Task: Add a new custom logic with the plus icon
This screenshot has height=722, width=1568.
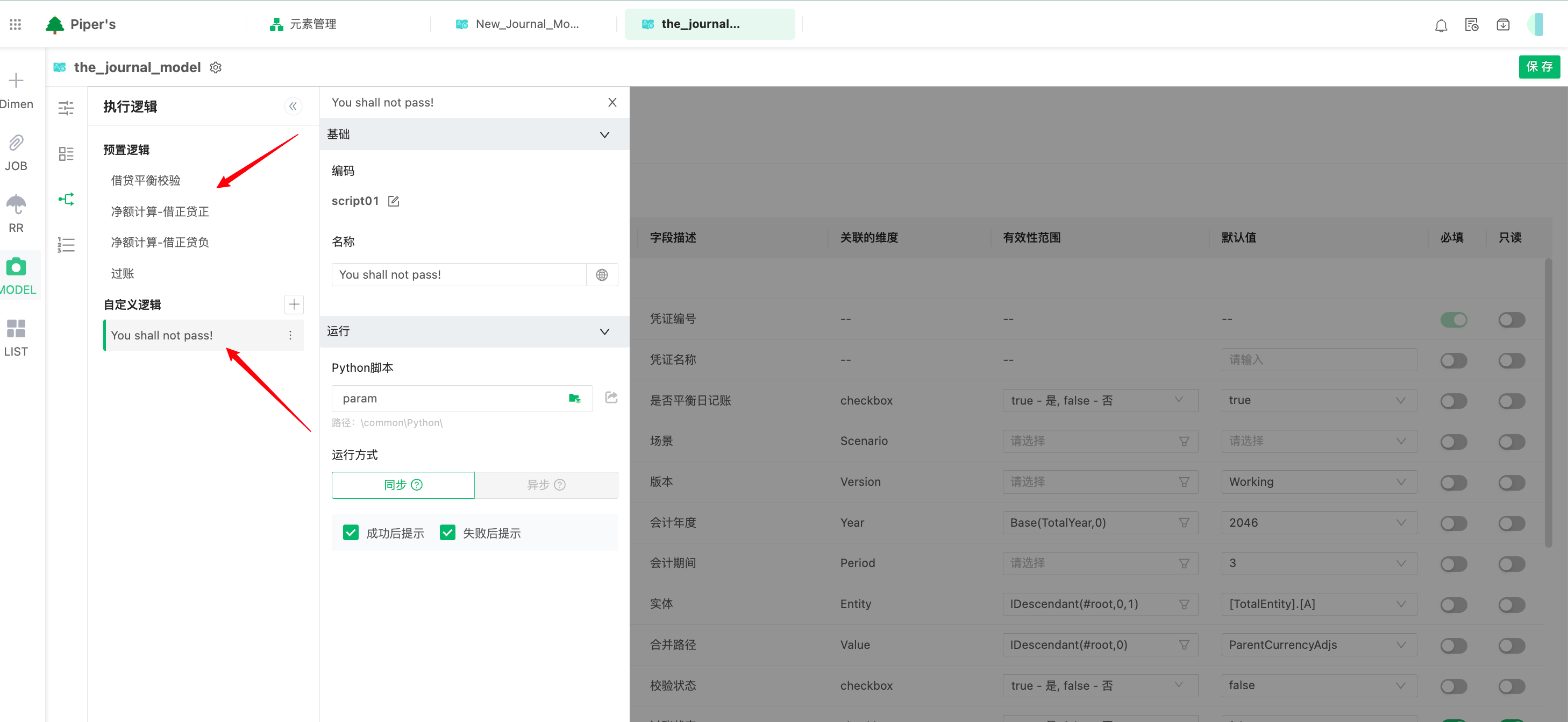Action: pos(294,304)
